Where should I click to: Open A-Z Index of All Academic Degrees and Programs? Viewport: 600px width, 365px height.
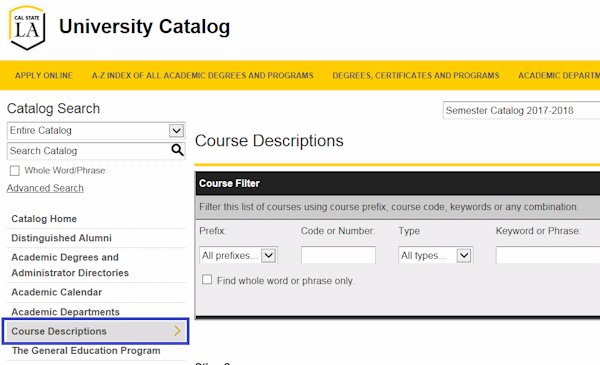click(x=202, y=75)
